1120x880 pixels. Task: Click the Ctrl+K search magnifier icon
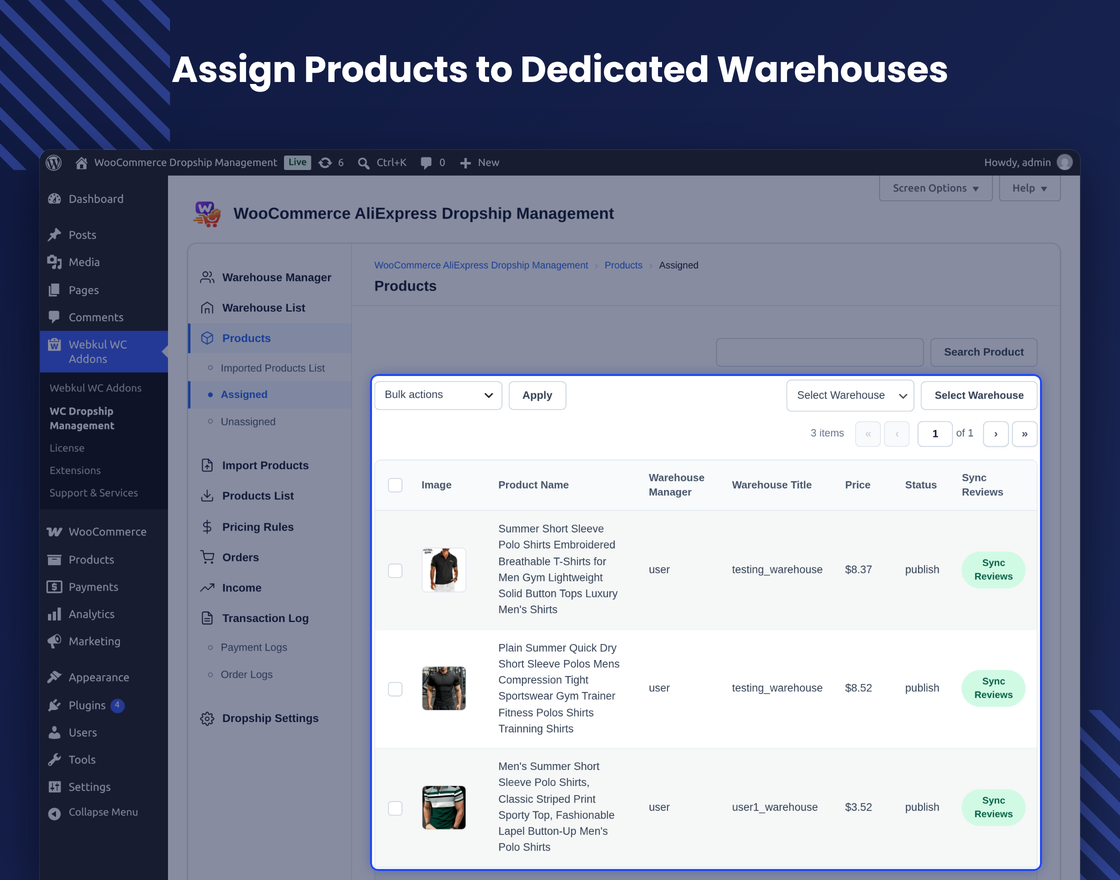tap(364, 163)
